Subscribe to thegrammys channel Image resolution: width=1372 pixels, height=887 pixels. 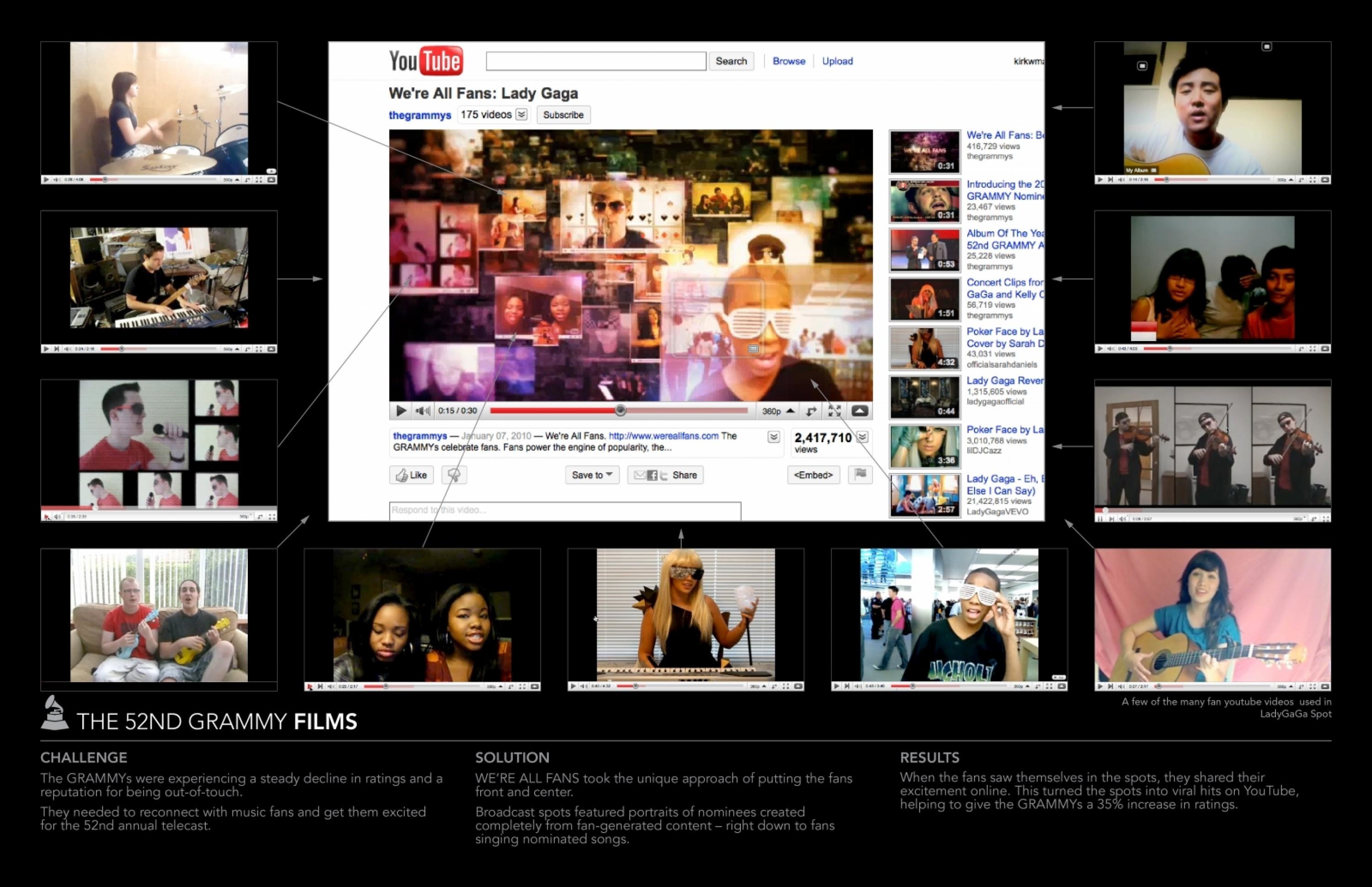[x=563, y=115]
